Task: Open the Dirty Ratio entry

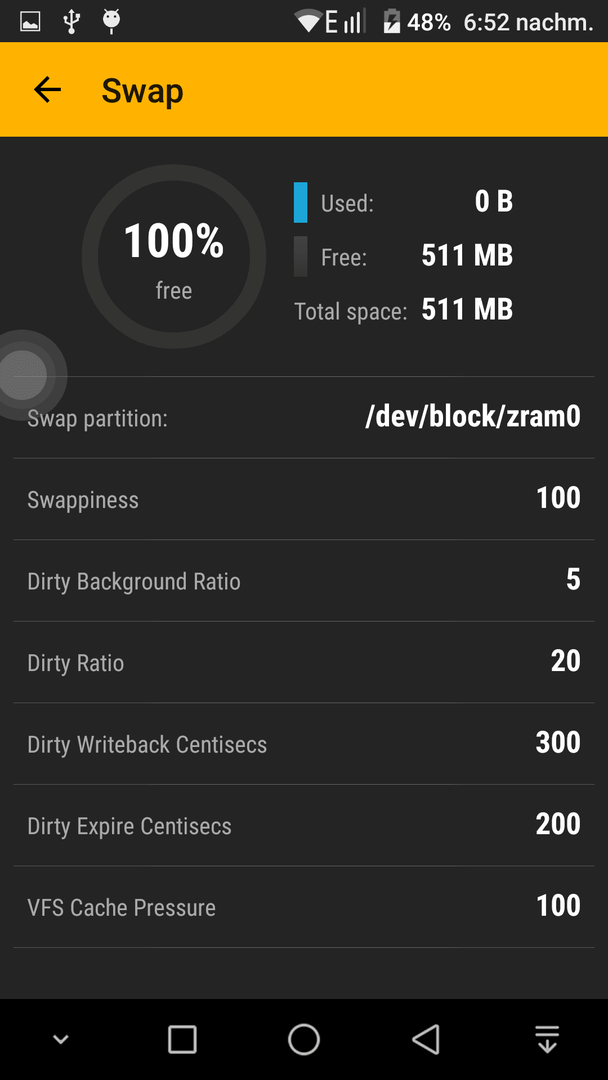Action: pos(304,663)
